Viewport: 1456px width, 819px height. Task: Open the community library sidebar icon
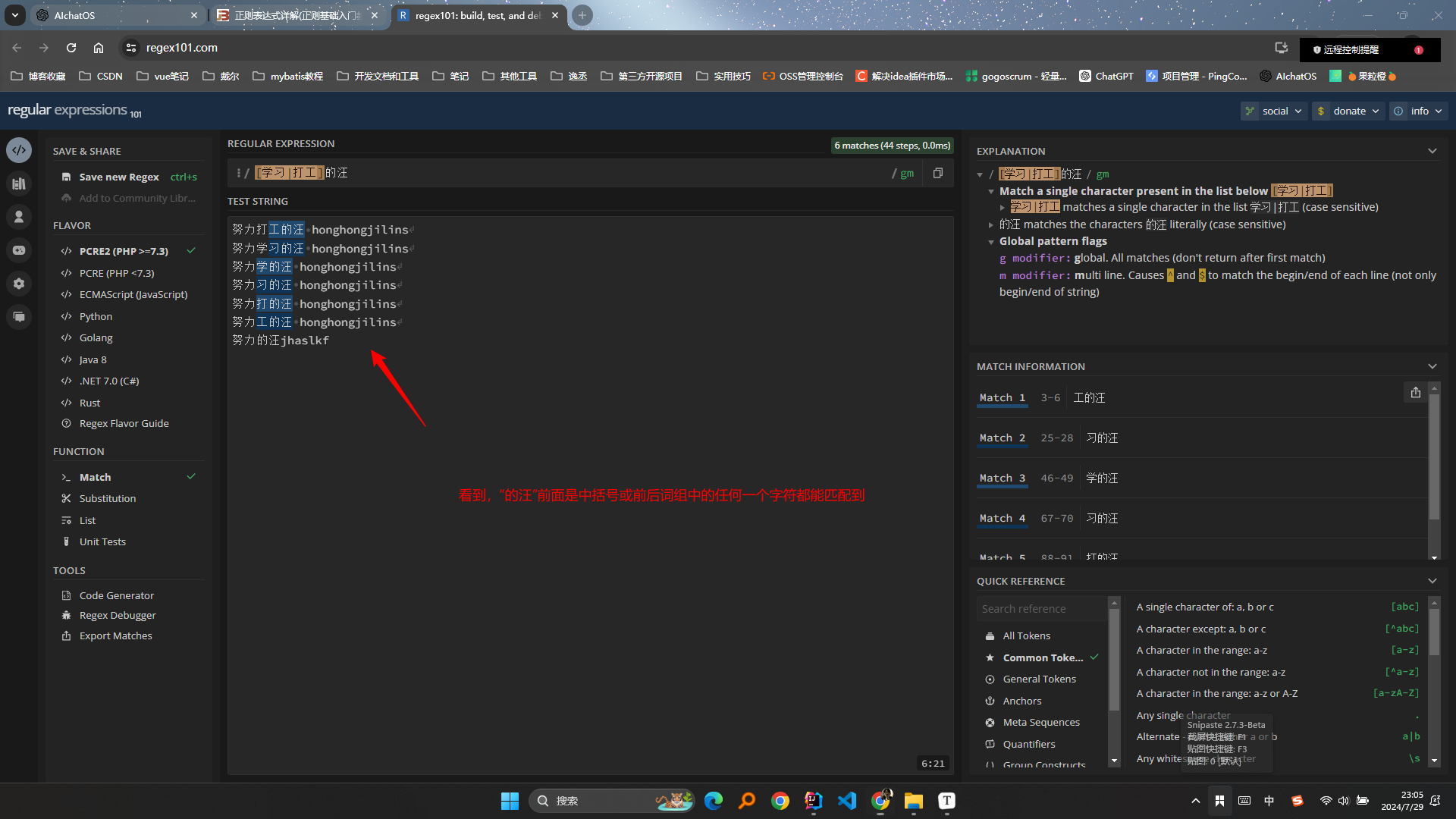pyautogui.click(x=19, y=184)
